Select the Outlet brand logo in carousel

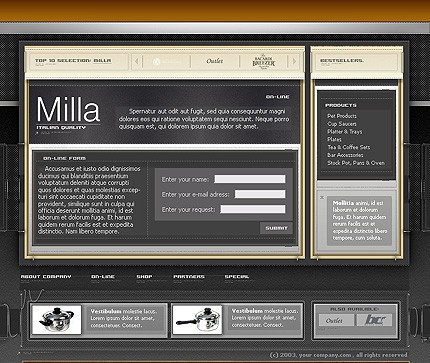[x=215, y=61]
